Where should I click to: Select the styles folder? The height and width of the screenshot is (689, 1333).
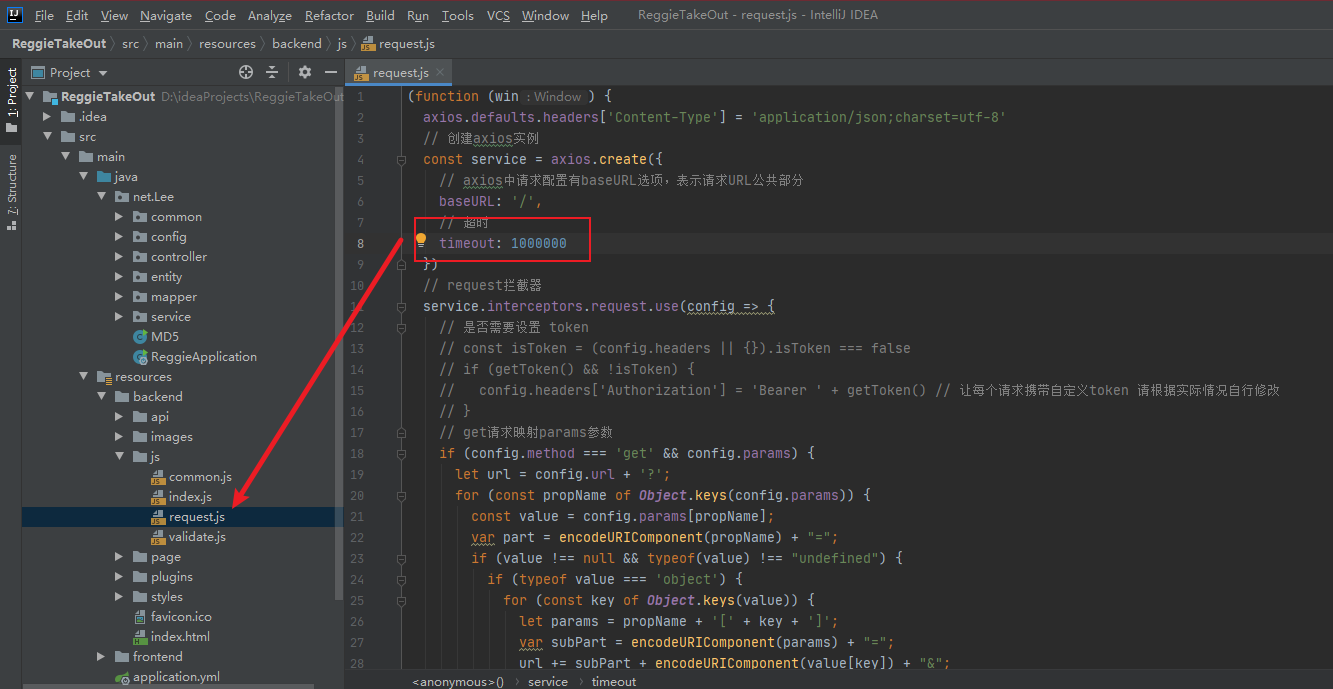coord(166,597)
